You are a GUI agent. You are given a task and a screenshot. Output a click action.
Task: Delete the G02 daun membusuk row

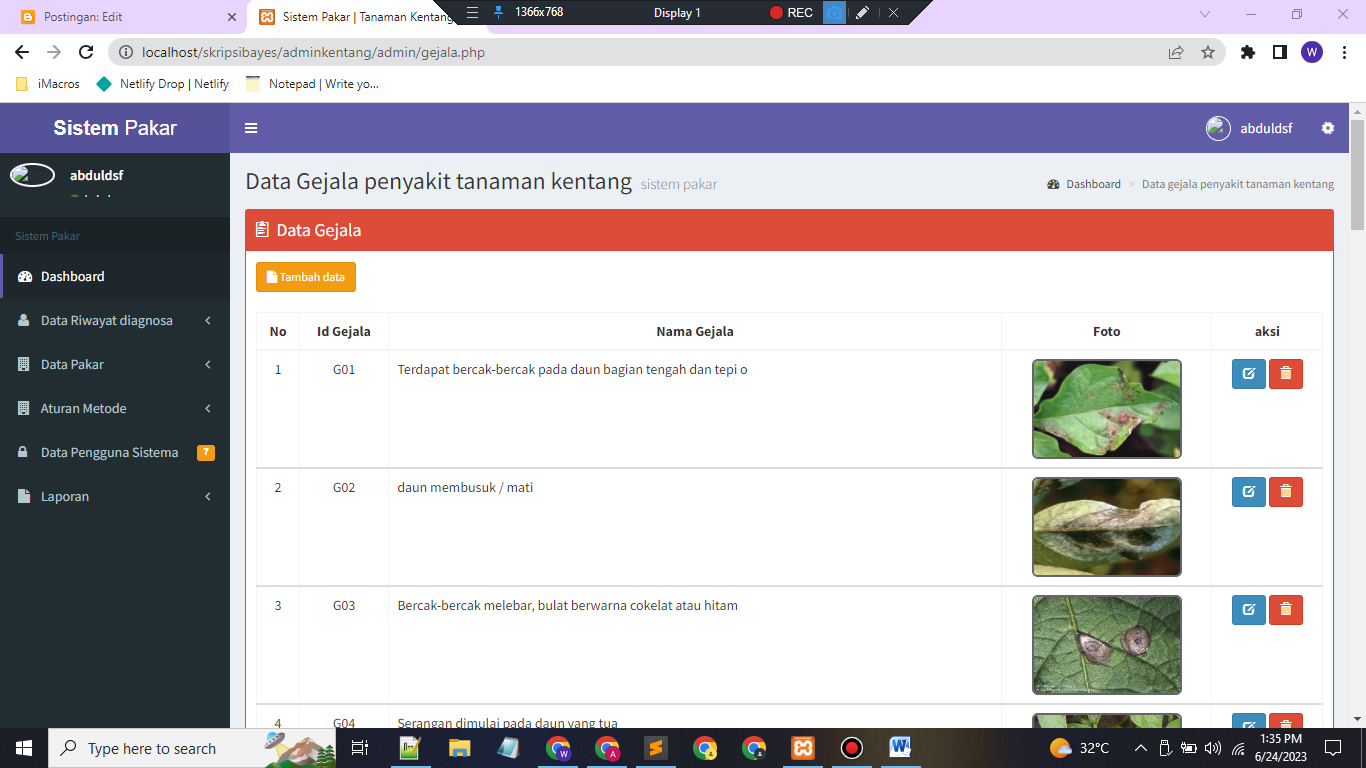(1286, 492)
